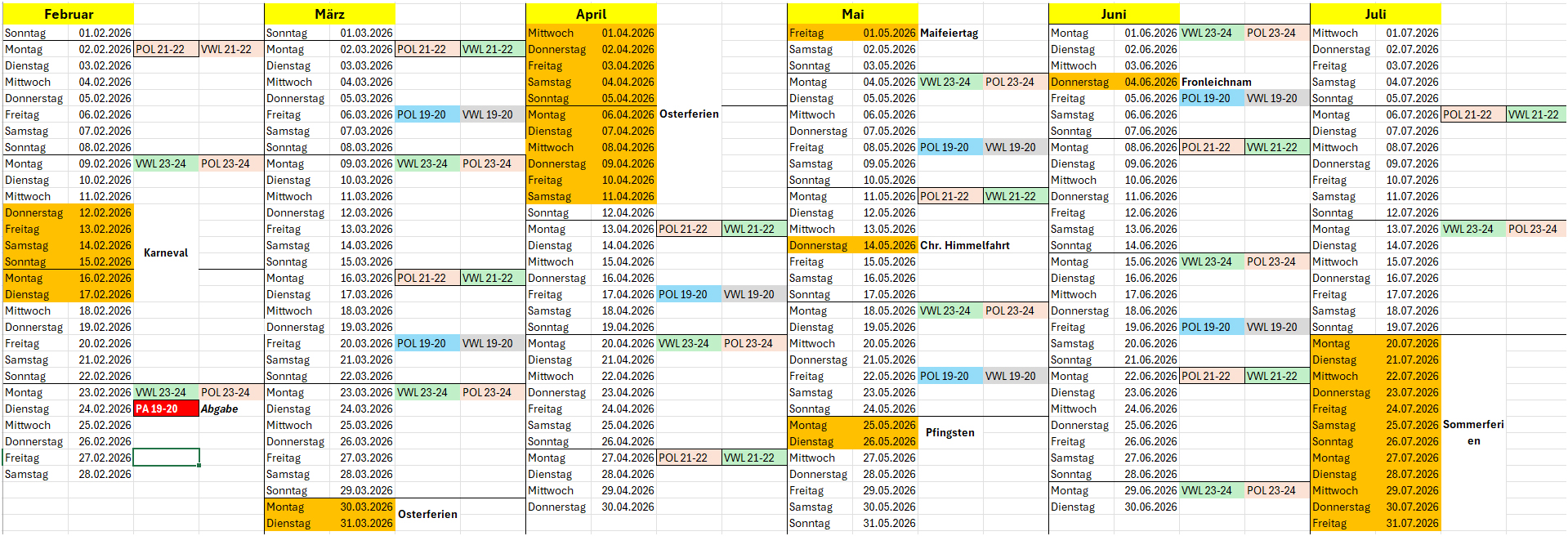Image resolution: width=1568 pixels, height=536 pixels.
Task: Select the Maifeiertag holiday cell
Action: 949,33
